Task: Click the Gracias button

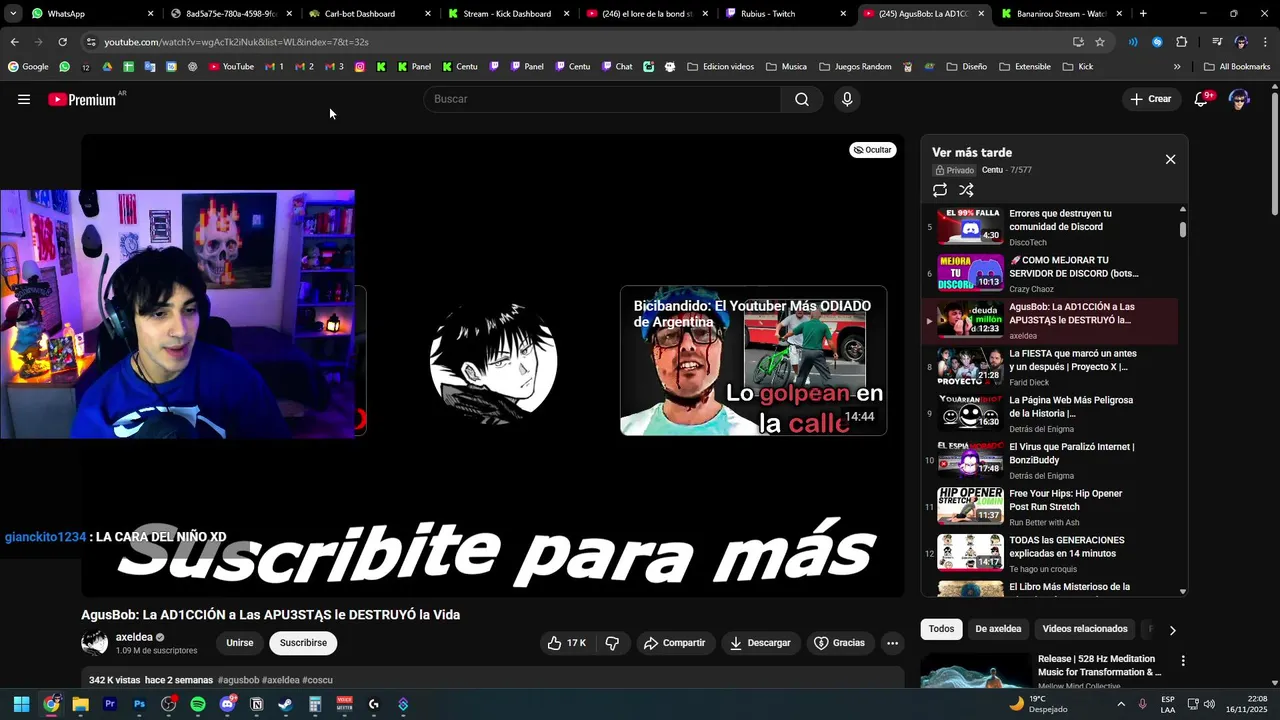Action: tap(839, 643)
